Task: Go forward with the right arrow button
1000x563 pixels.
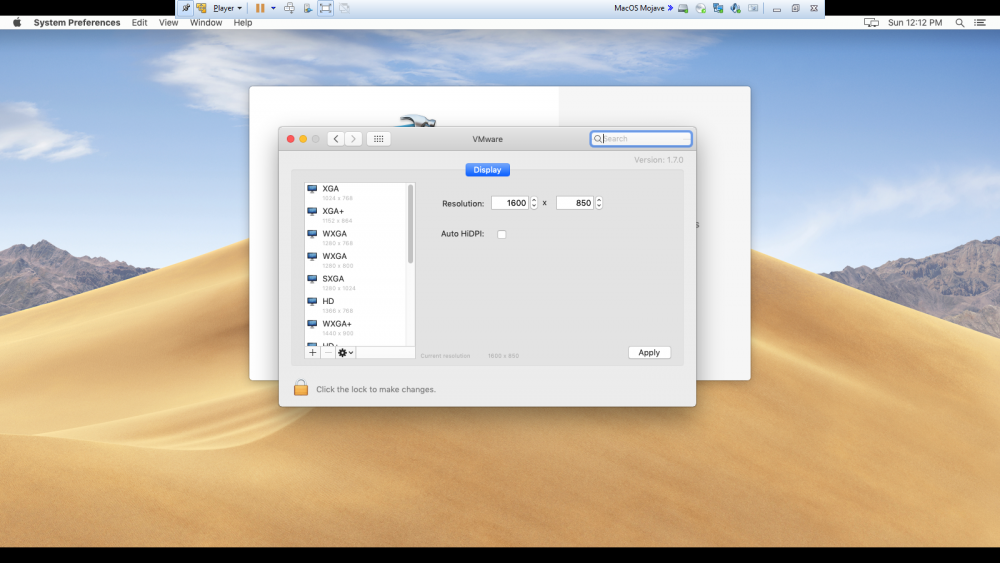Action: coord(353,138)
